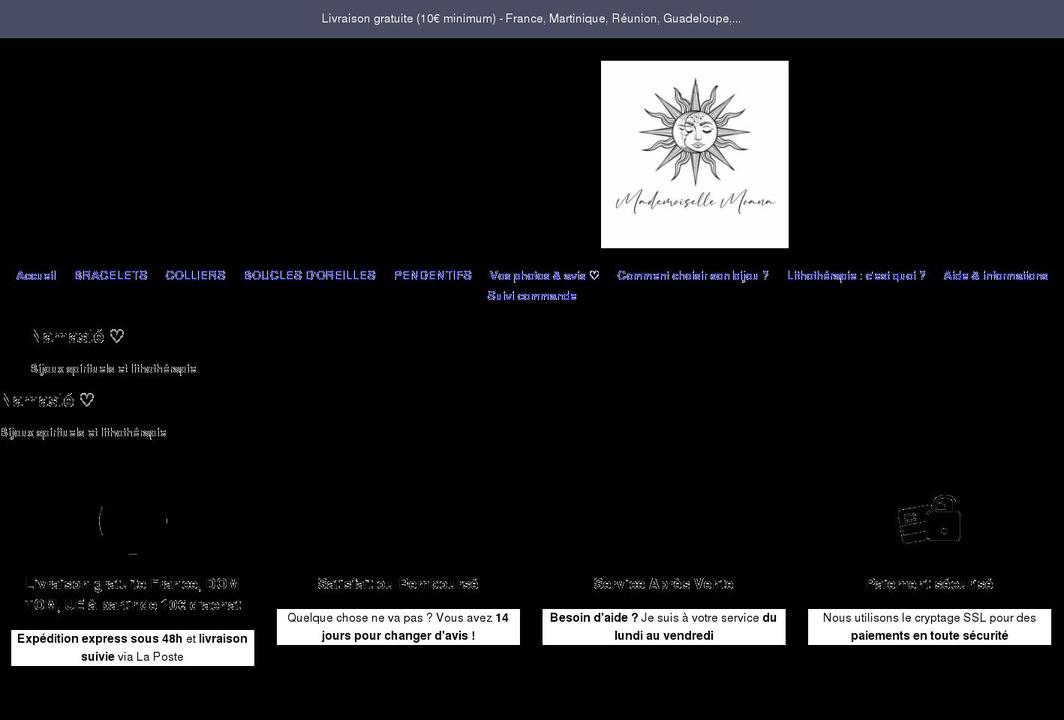Click Satisfait ou Remboursé heading

tap(398, 584)
